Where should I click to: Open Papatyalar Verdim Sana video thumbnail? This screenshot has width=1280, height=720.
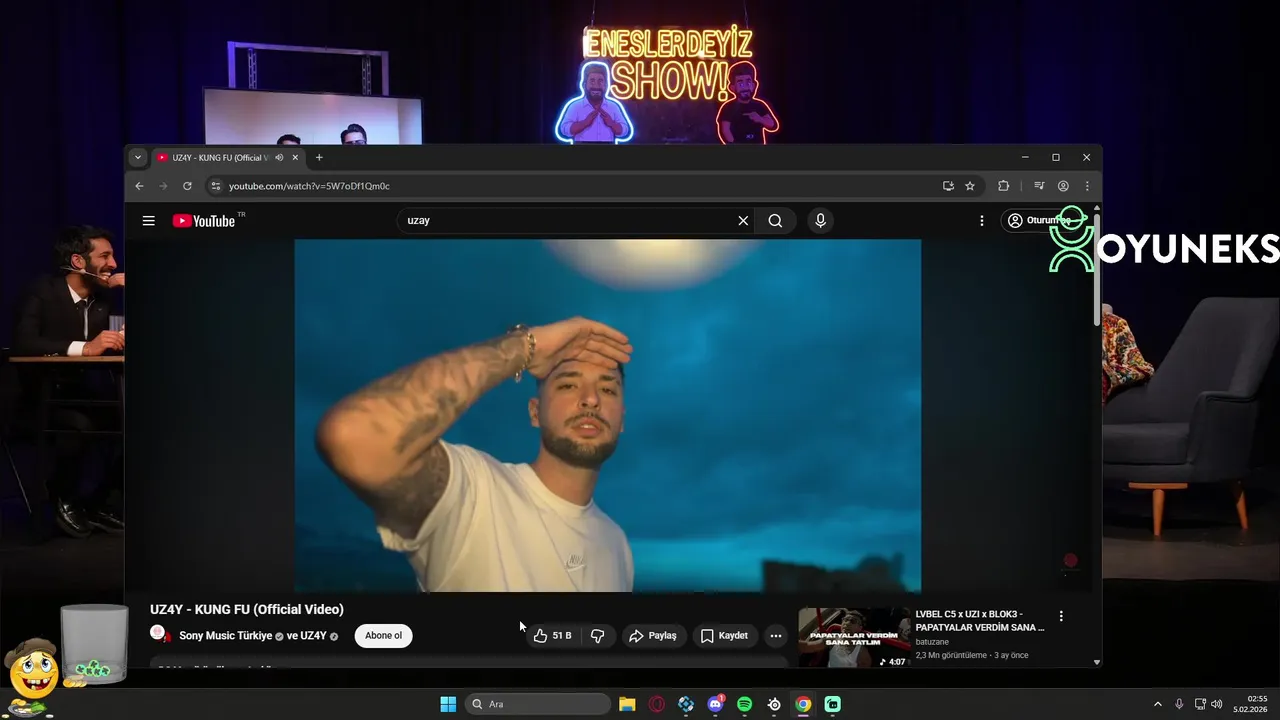854,638
